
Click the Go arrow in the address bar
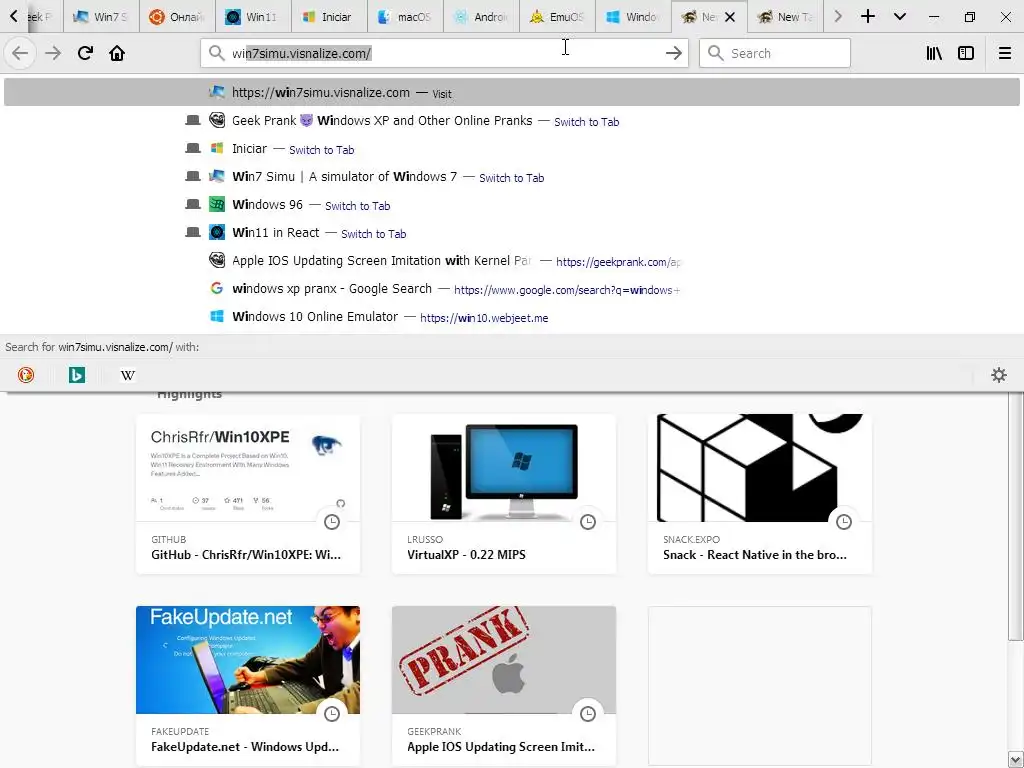[673, 53]
